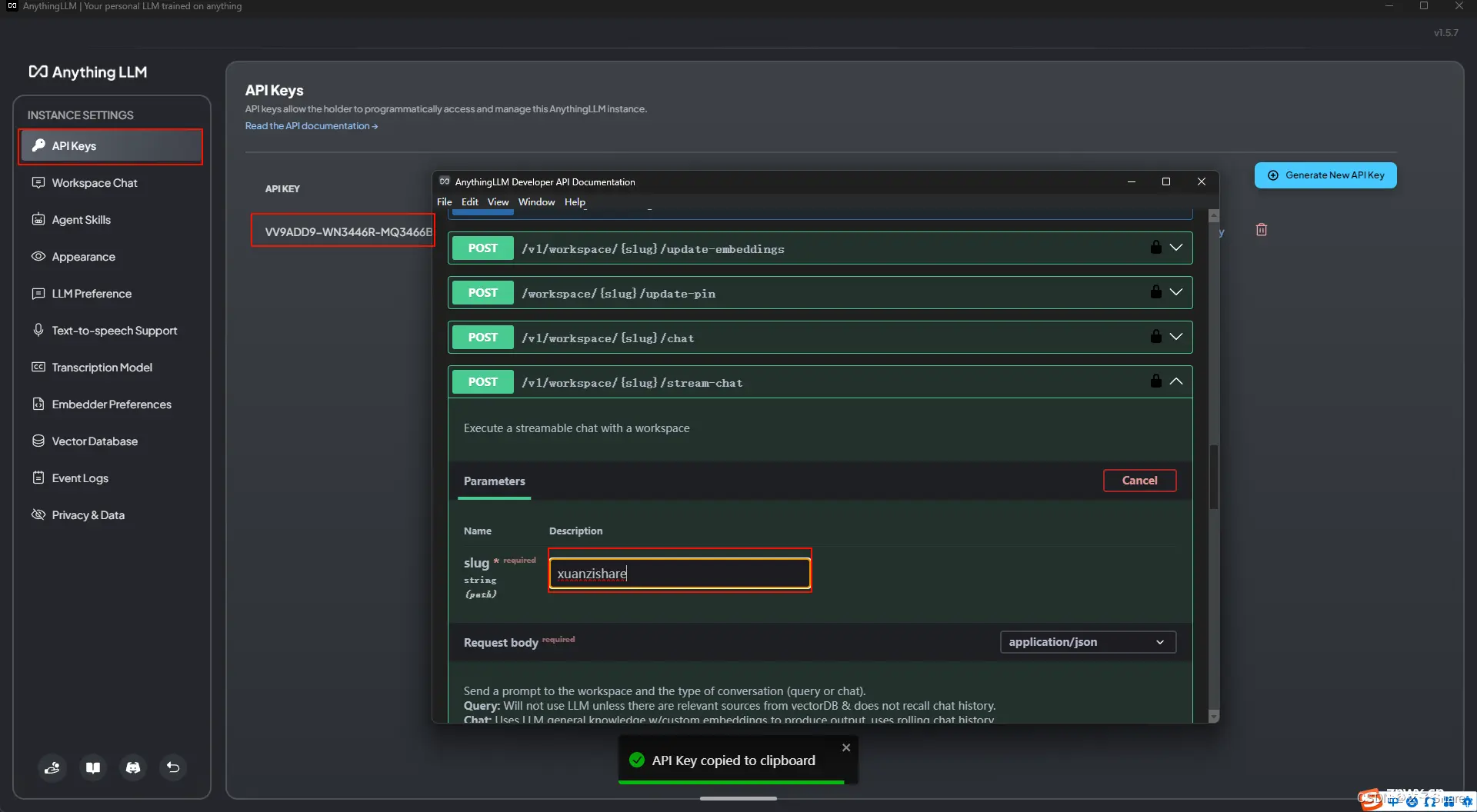The height and width of the screenshot is (812, 1477).
Task: Open the Window menu
Action: click(x=536, y=202)
